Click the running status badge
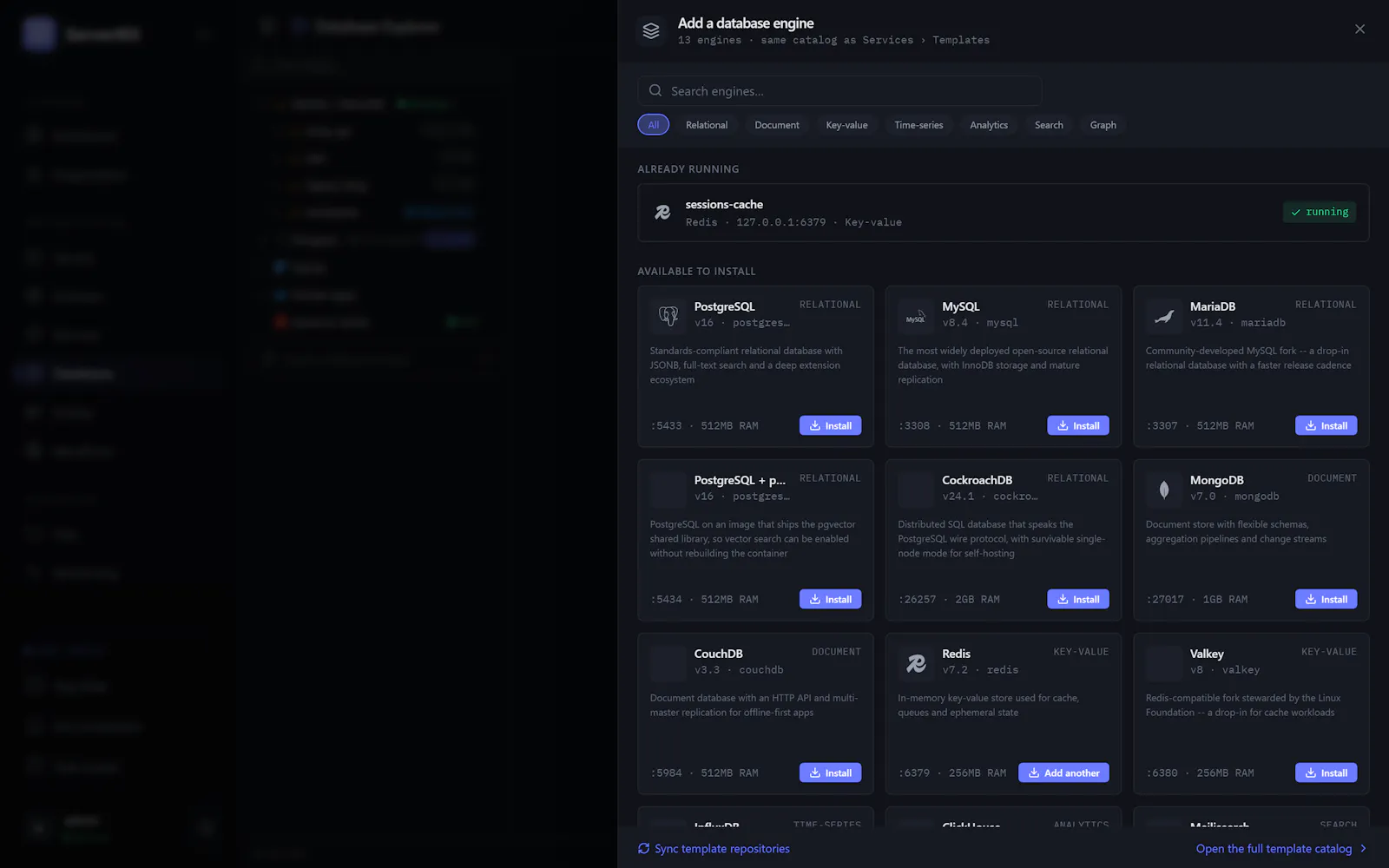 pyautogui.click(x=1320, y=212)
